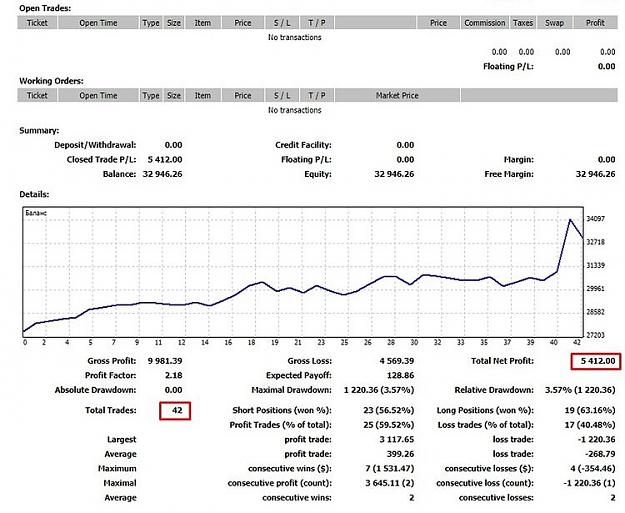Click average loss trade value -268.79
Viewport: 625px width, 513px height.
click(x=600, y=454)
